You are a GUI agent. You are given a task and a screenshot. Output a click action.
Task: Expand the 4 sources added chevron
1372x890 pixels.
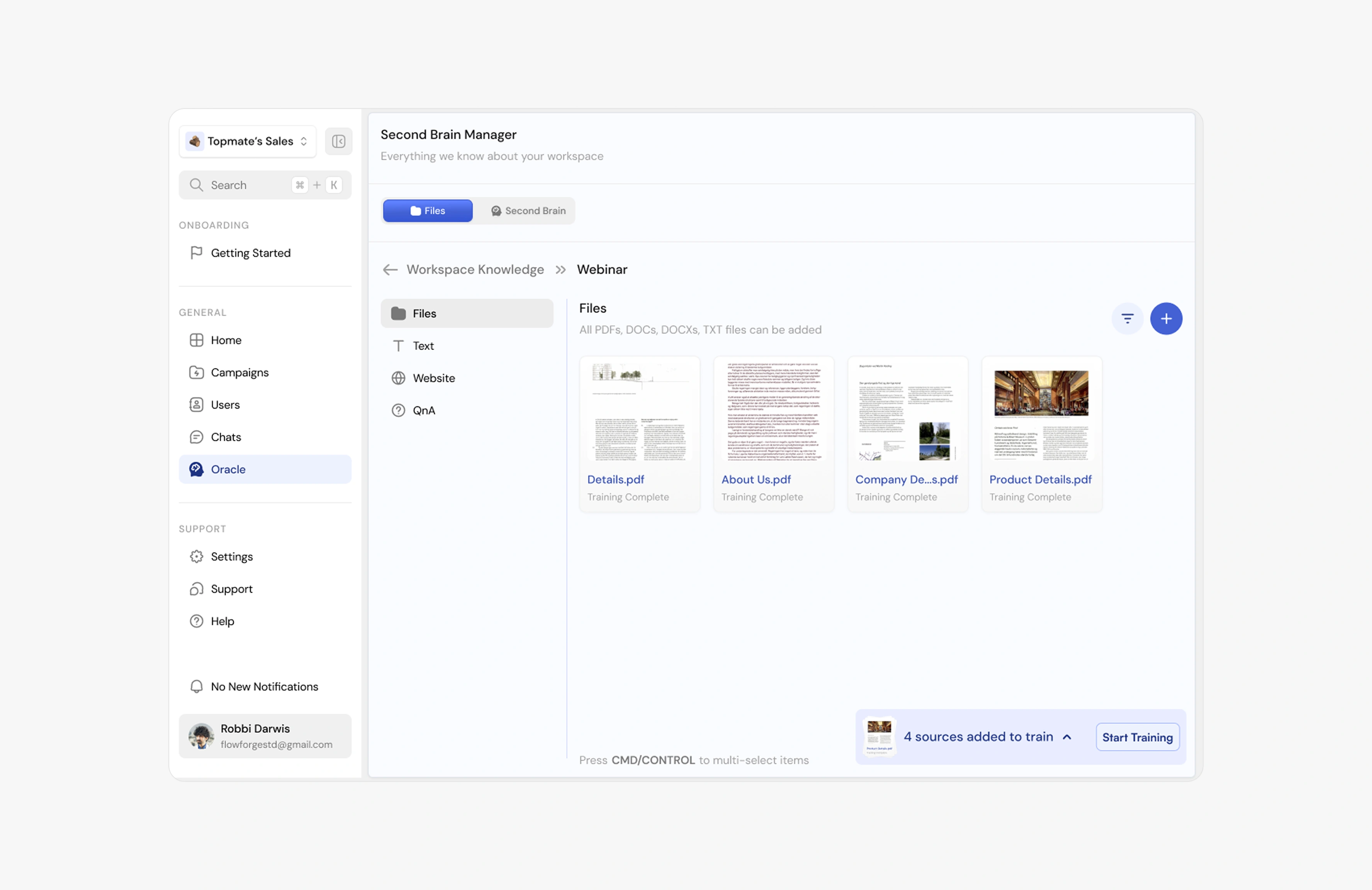[x=1067, y=737]
